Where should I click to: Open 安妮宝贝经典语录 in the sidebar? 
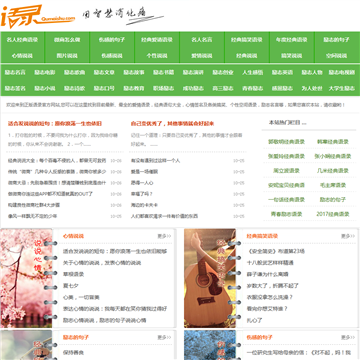pyautogui.click(x=286, y=185)
